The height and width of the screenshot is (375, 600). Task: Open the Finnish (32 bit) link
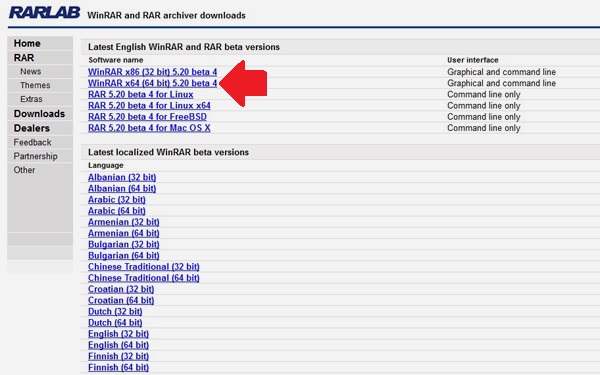pyautogui.click(x=118, y=356)
